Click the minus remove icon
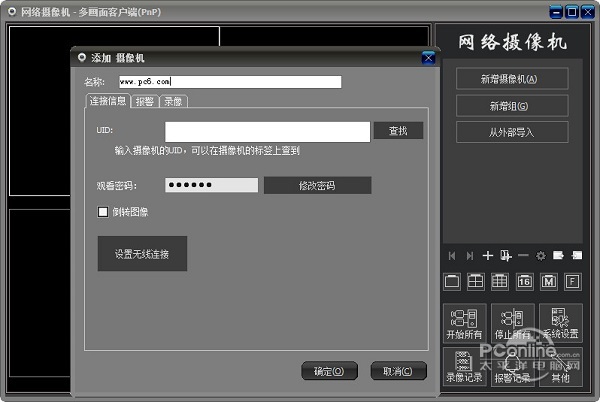The image size is (600, 402). click(x=523, y=256)
